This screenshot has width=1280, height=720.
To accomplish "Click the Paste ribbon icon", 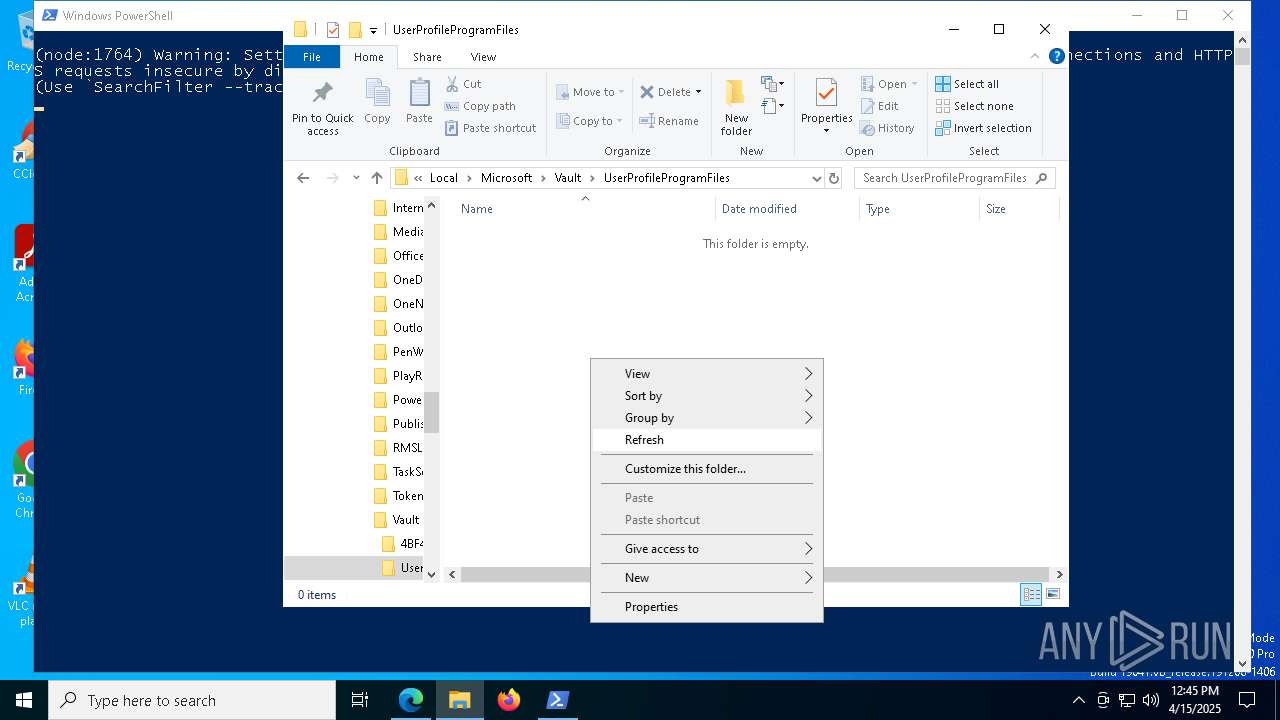I will point(419,102).
